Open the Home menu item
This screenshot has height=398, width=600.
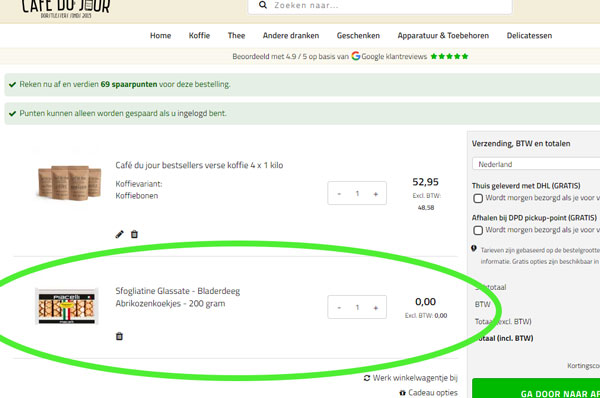160,36
